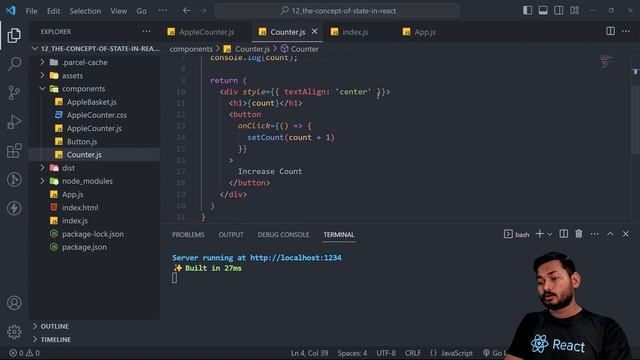The image size is (640, 360).
Task: Change encoding via UTF-8 status item
Action: click(386, 353)
